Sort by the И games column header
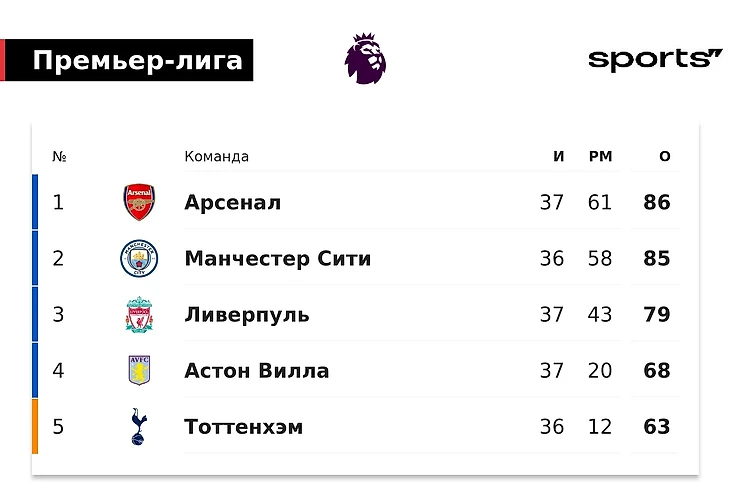Screen dimensions: 730x497 tap(559, 156)
